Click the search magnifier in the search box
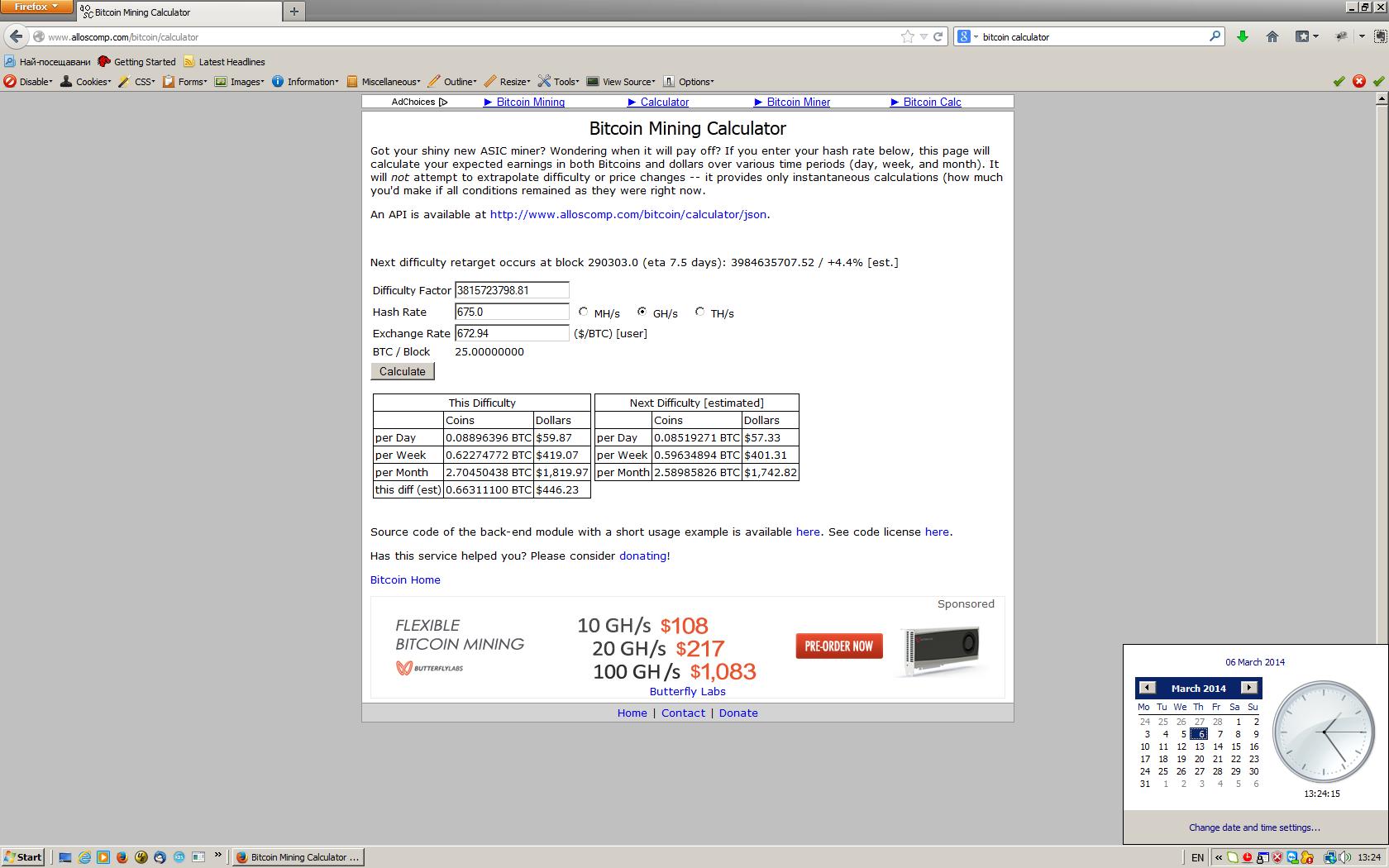 coord(1215,36)
